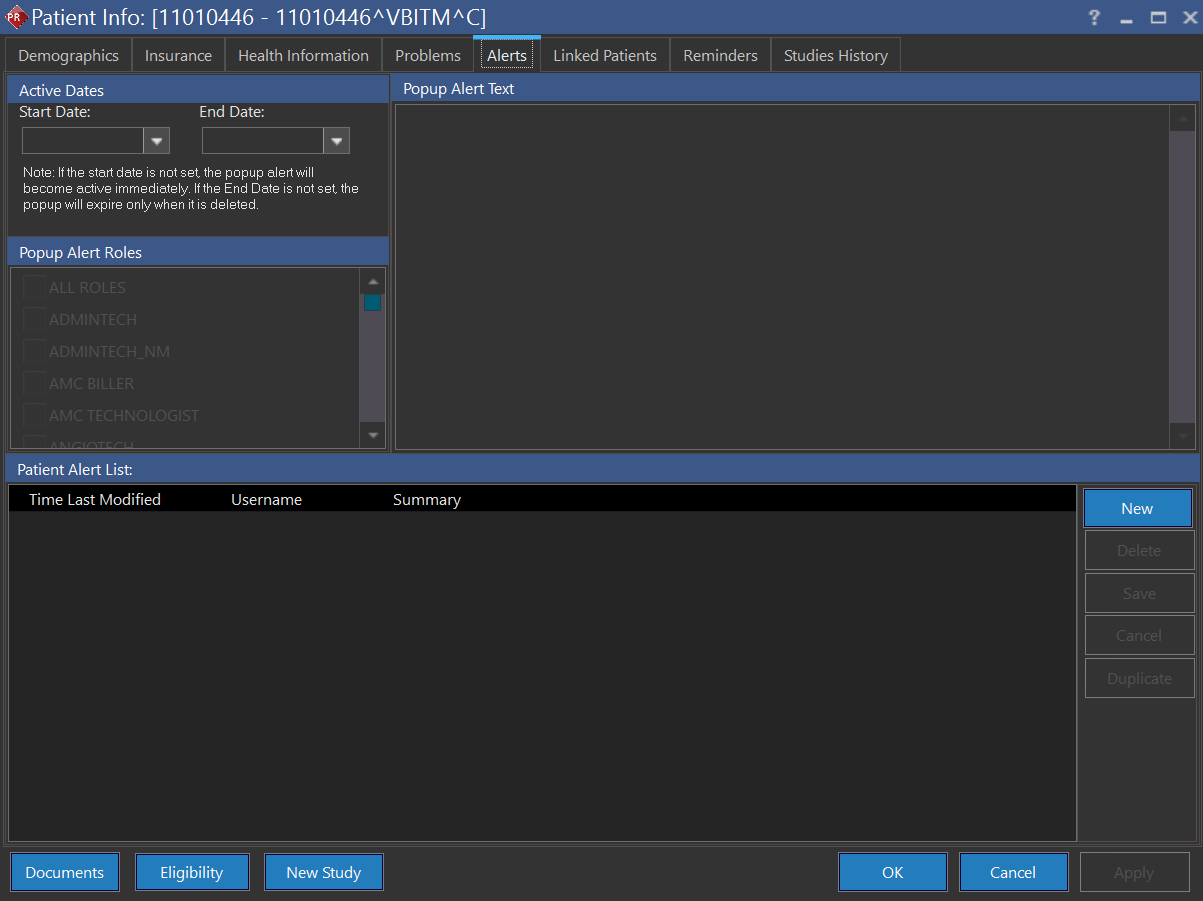Screen dimensions: 1203x901
Task: Open the Linked Patients tab
Action: pos(604,55)
